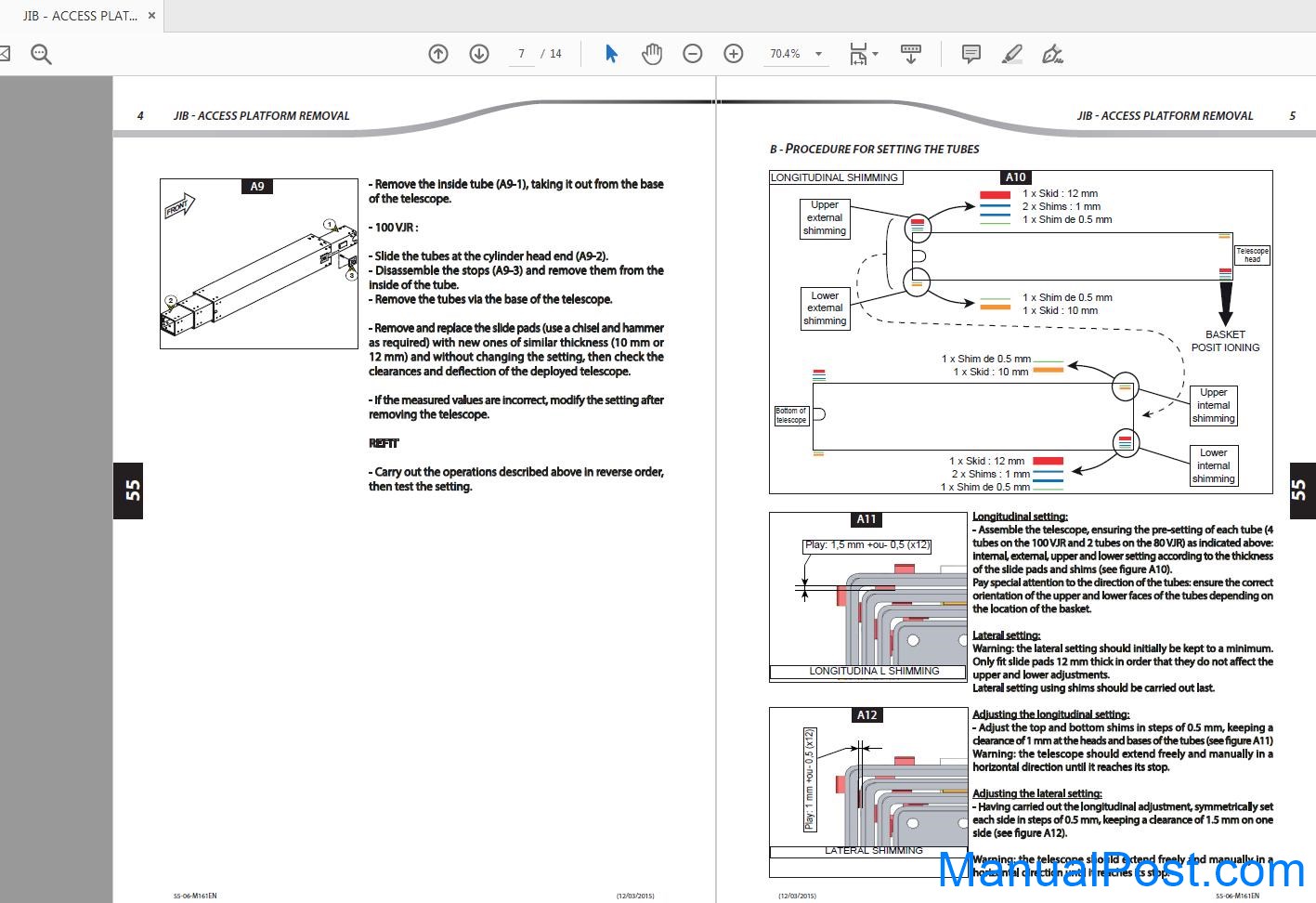The image size is (1316, 903).
Task: Click the 'Lower internal shimming' label box
Action: [x=1214, y=466]
